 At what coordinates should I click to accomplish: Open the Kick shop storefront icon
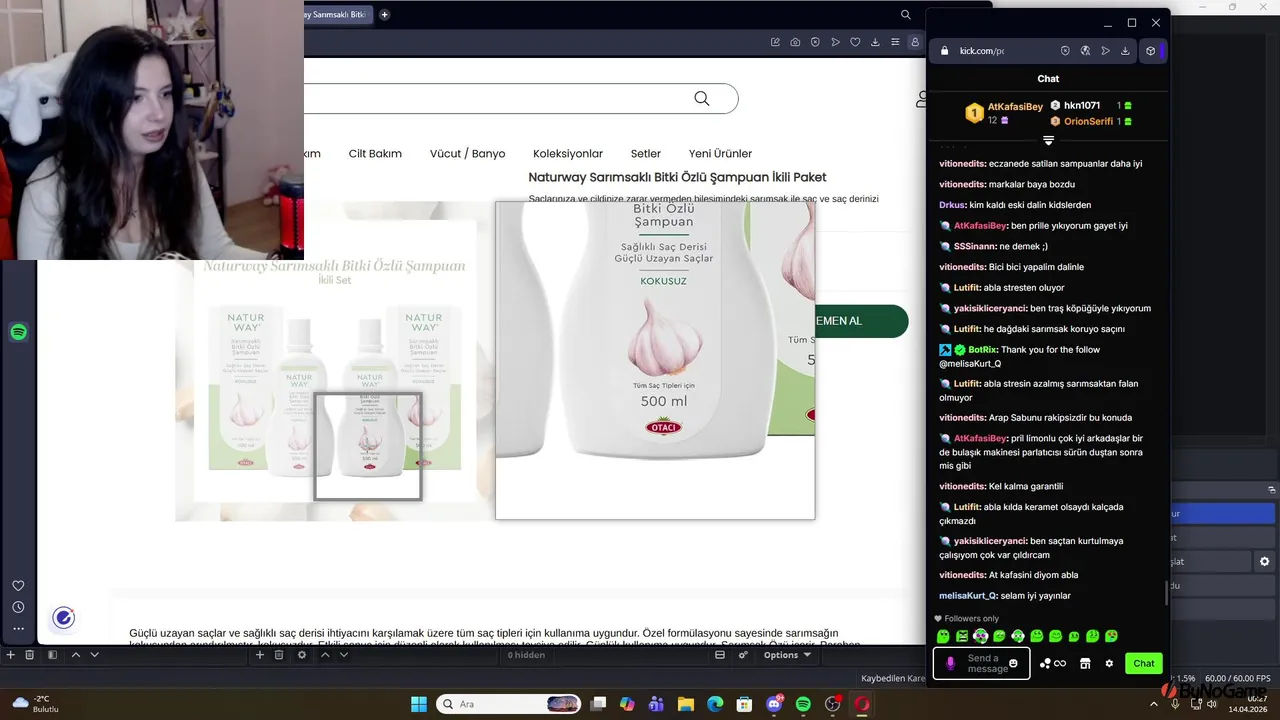(x=1085, y=663)
